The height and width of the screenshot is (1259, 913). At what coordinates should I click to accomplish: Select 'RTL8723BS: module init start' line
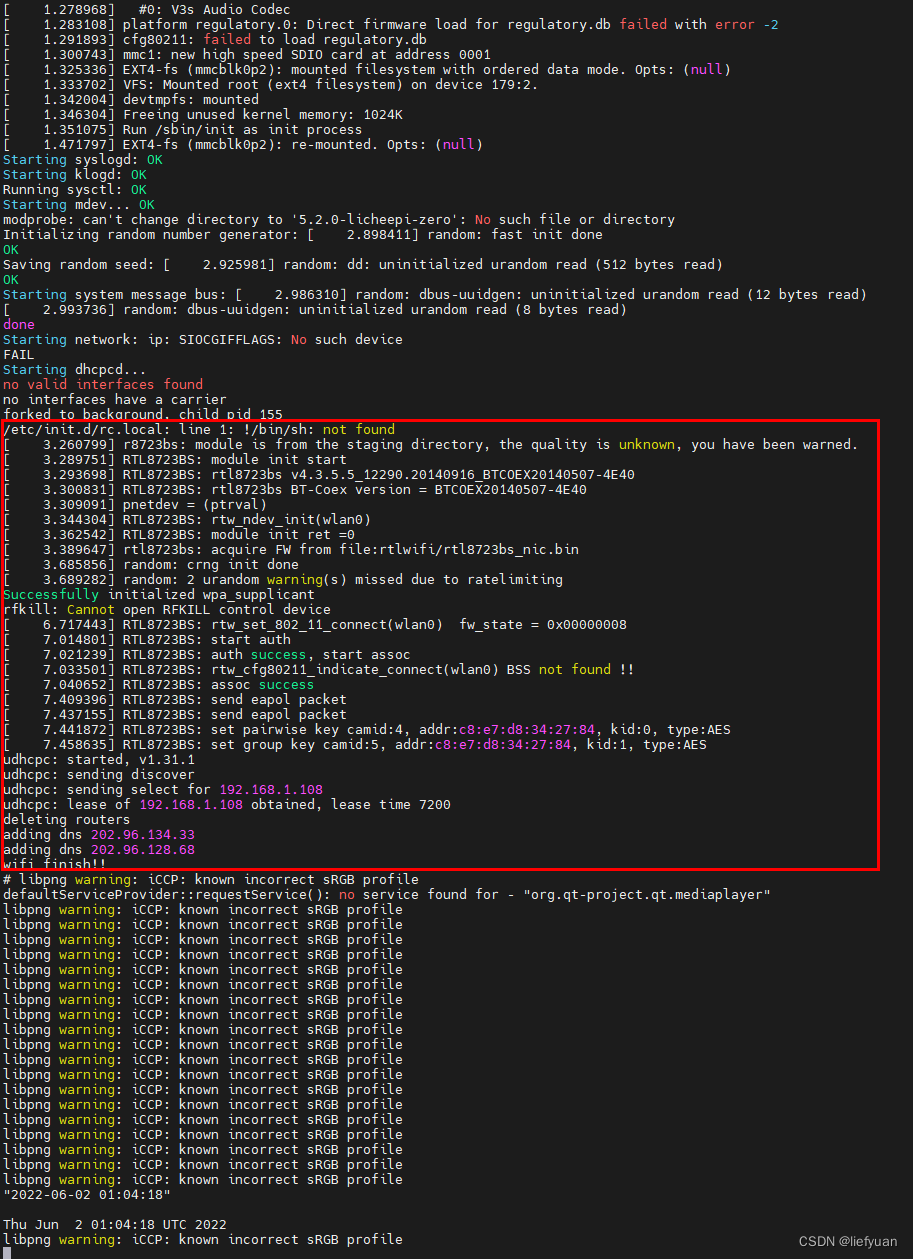[x=175, y=459]
